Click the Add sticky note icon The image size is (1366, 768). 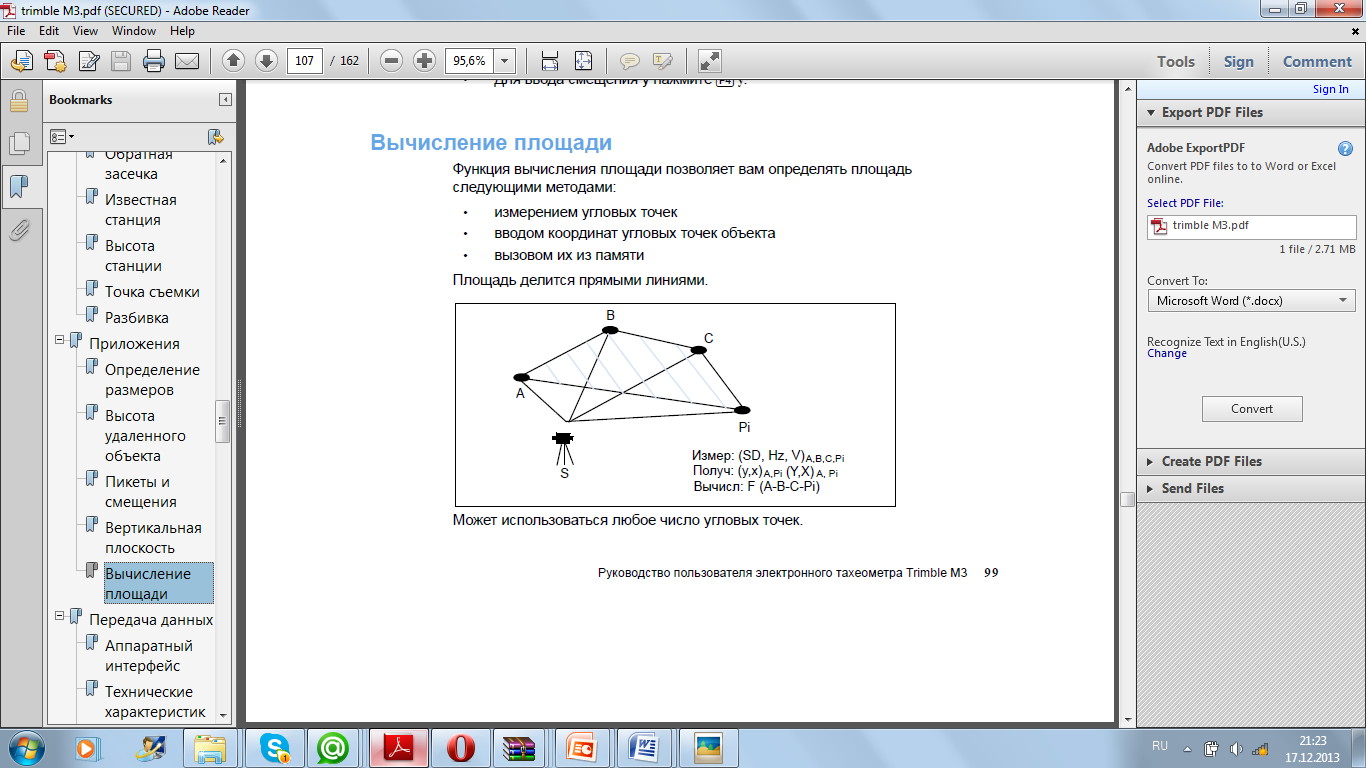pos(629,61)
